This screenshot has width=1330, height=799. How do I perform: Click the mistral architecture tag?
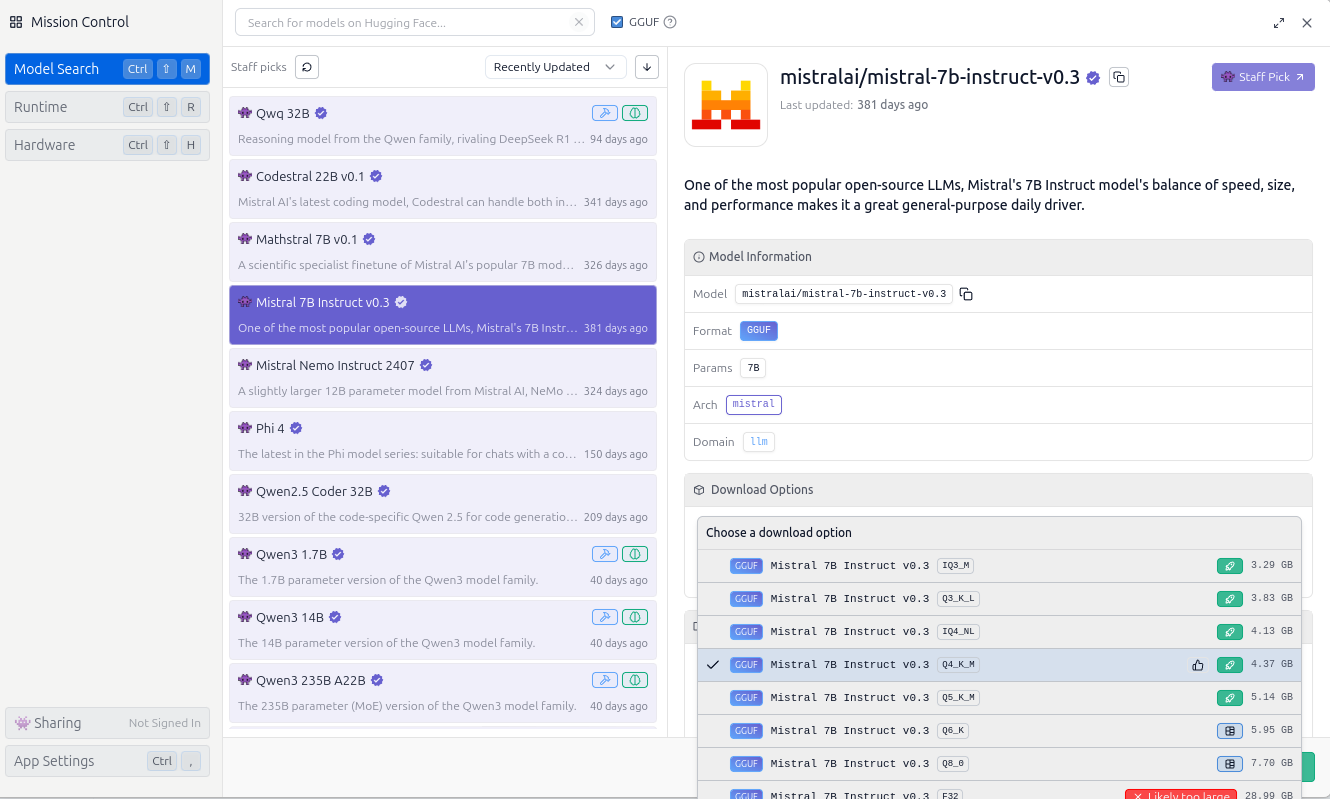click(x=754, y=405)
